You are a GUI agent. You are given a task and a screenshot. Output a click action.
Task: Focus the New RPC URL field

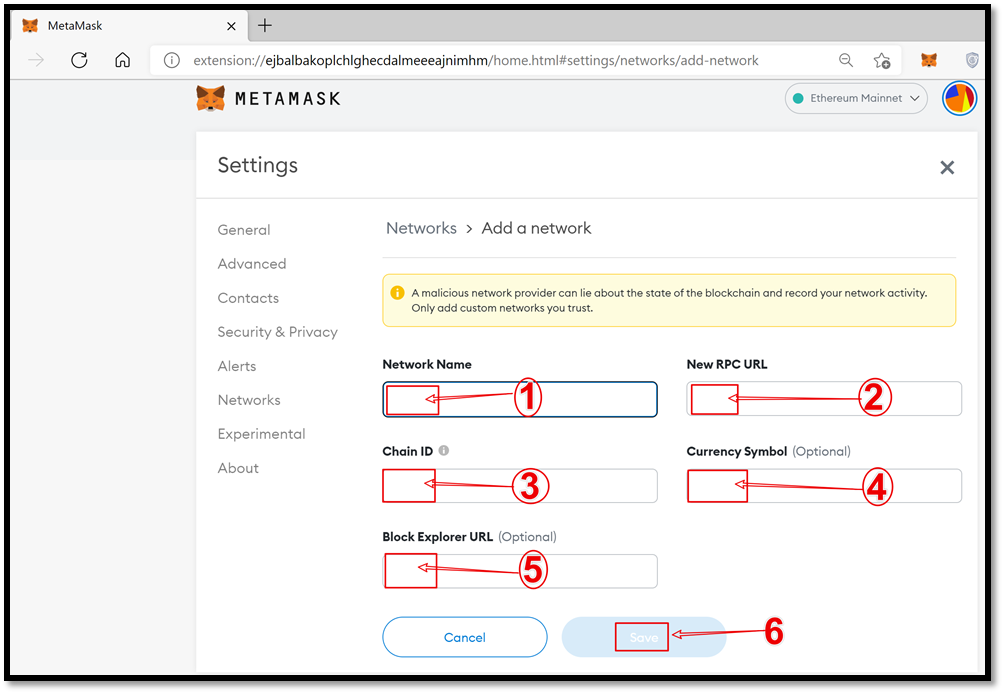pyautogui.click(x=824, y=398)
